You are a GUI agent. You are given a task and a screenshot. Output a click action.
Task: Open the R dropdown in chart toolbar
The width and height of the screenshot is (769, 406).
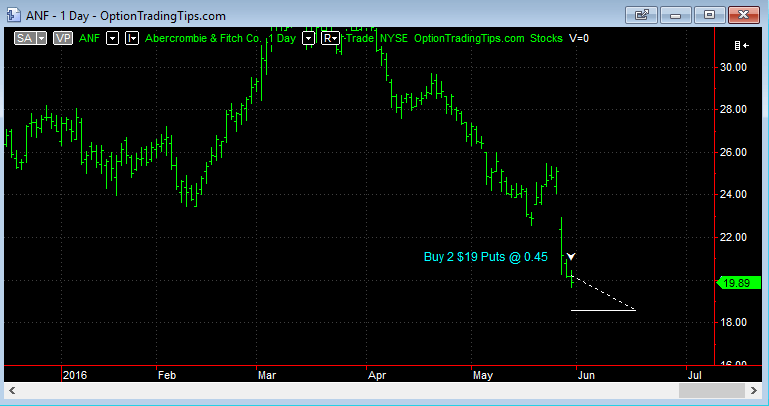[331, 38]
